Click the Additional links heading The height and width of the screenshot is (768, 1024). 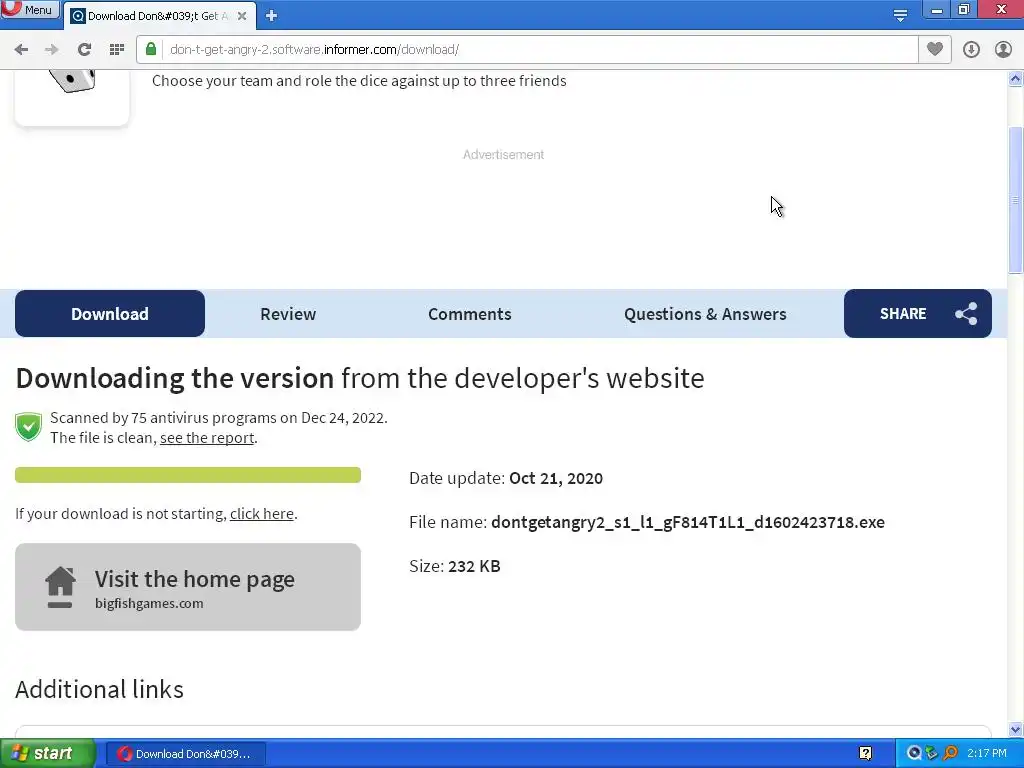click(99, 690)
